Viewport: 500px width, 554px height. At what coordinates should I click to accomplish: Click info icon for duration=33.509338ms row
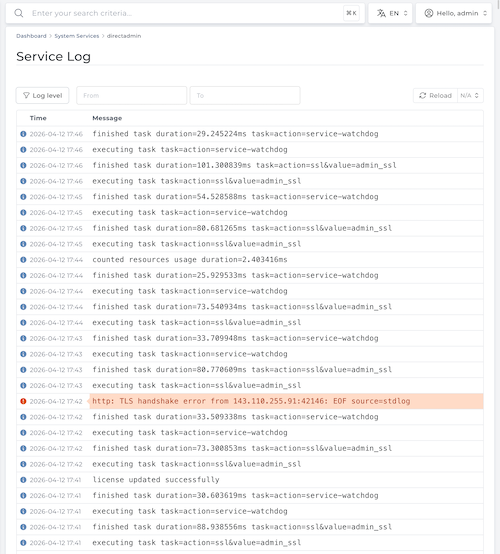pyautogui.click(x=23, y=417)
